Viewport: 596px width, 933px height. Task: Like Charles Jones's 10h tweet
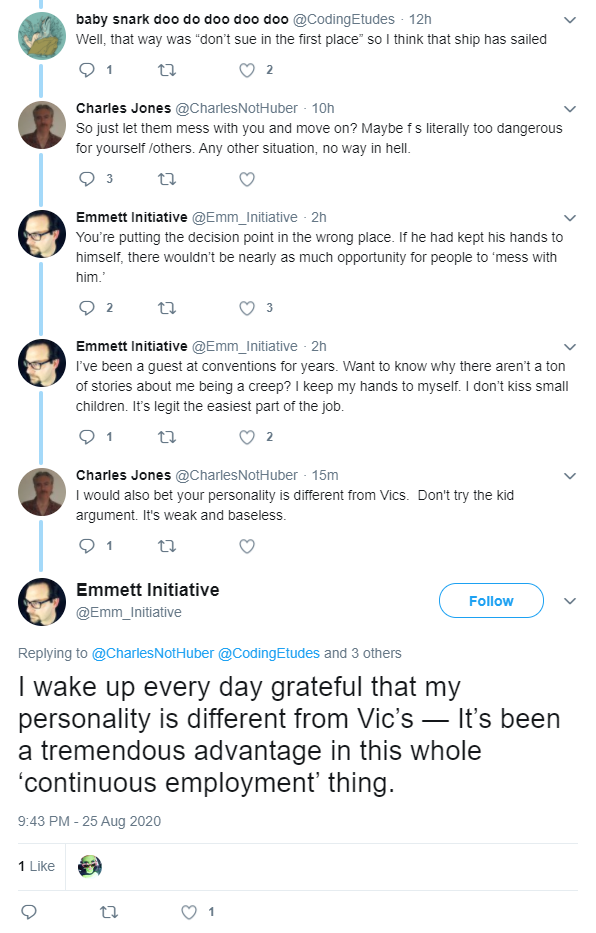pyautogui.click(x=247, y=179)
